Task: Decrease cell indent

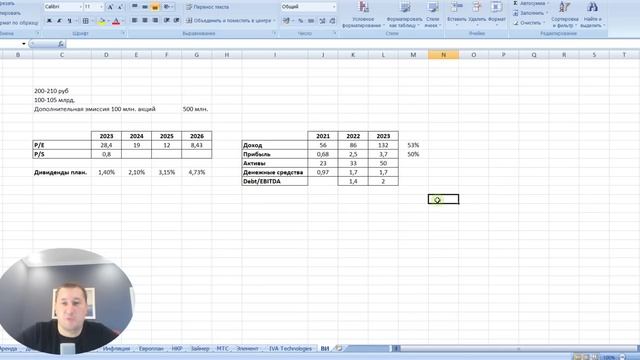Action: tap(167, 20)
